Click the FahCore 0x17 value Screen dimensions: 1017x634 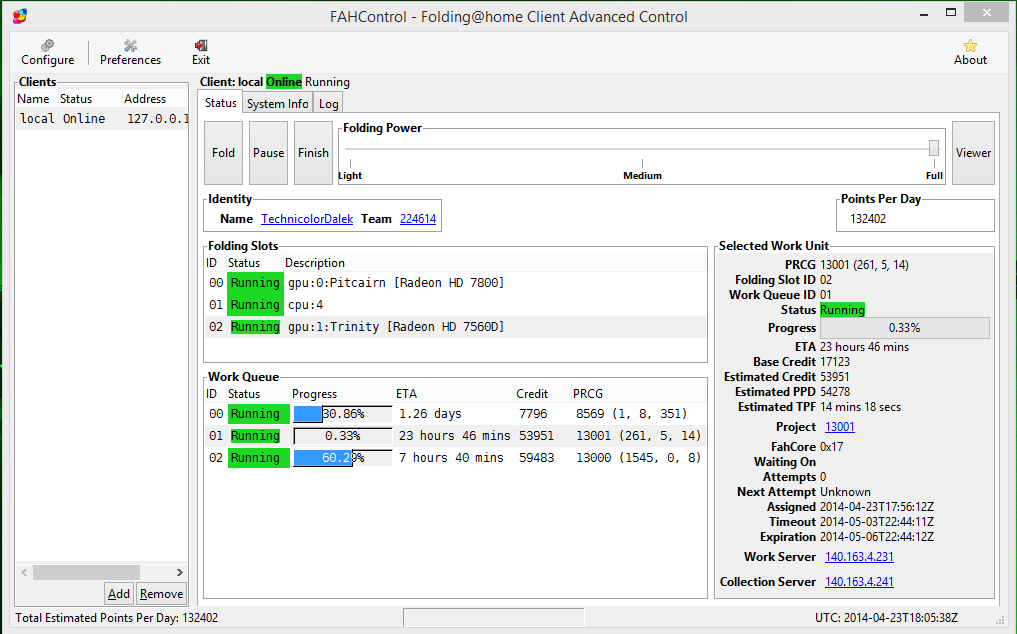(832, 446)
